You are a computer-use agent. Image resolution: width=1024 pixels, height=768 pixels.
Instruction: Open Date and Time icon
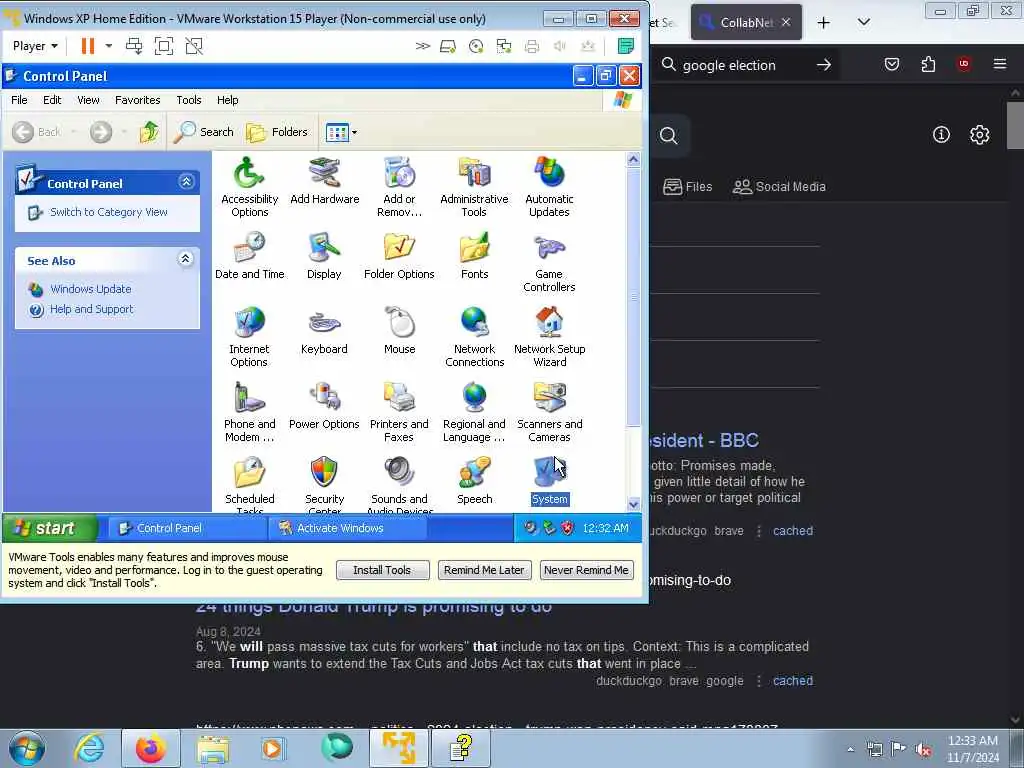[x=249, y=256]
